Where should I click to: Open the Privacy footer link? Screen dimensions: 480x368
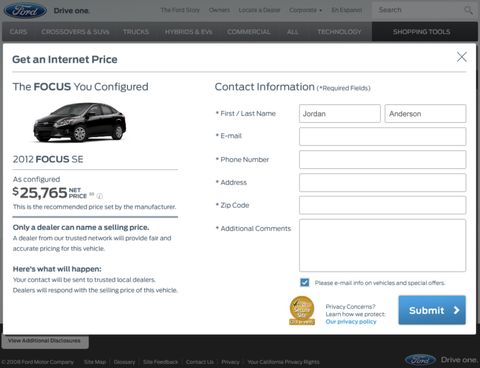pos(230,362)
